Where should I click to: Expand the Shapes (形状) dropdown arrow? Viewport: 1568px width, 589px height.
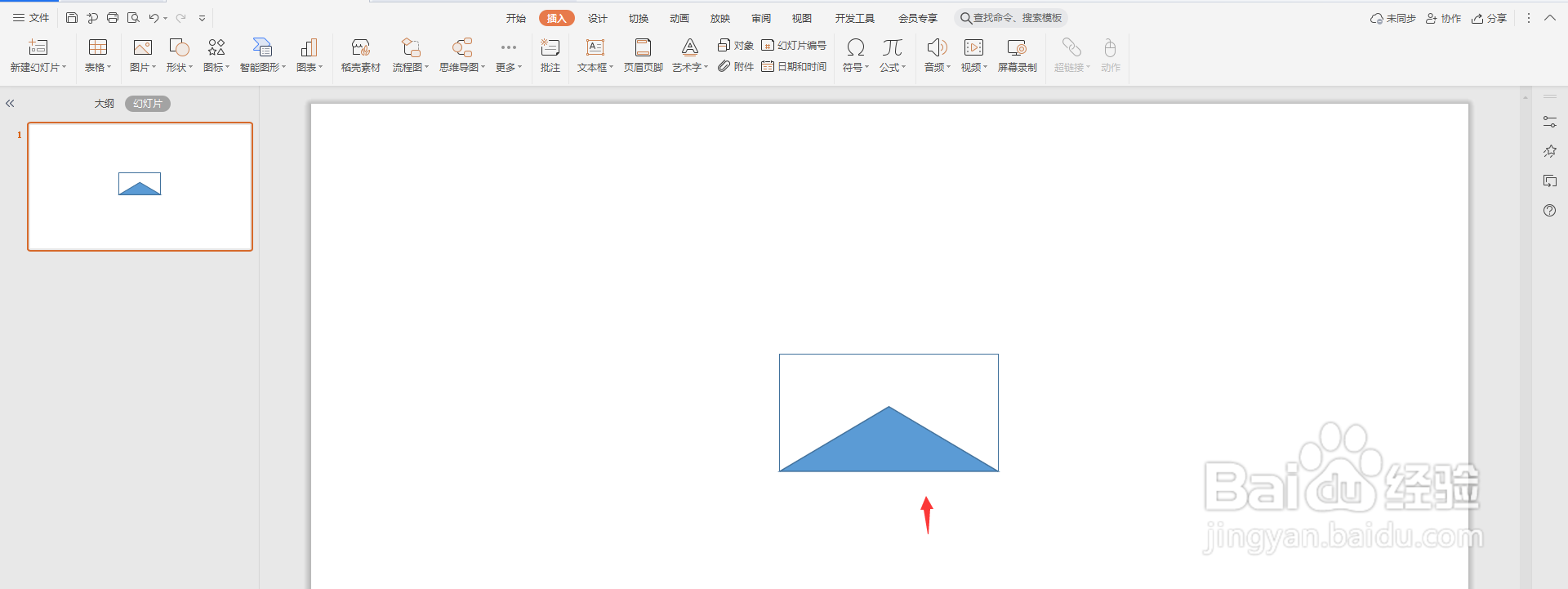pos(191,67)
